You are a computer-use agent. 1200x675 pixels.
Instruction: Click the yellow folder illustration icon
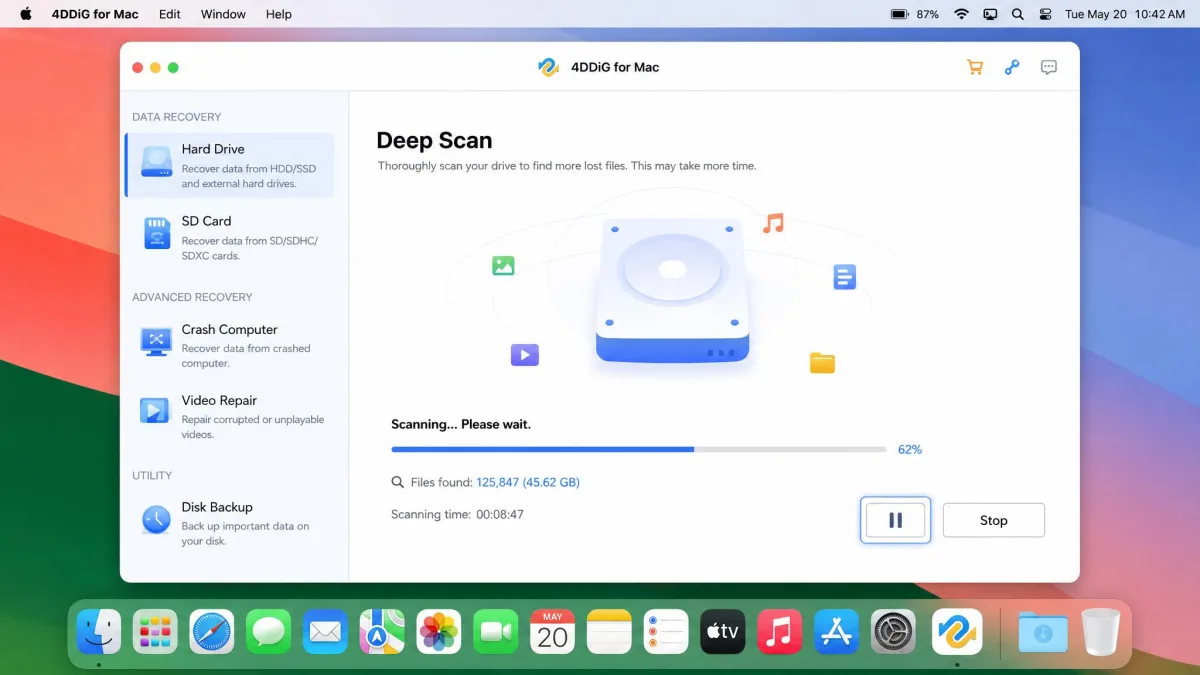822,363
